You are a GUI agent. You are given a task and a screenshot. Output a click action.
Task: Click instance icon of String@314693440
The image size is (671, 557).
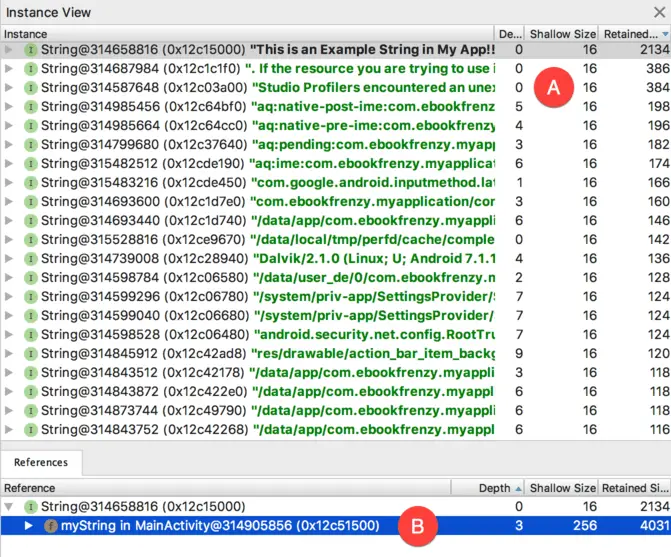[30, 221]
